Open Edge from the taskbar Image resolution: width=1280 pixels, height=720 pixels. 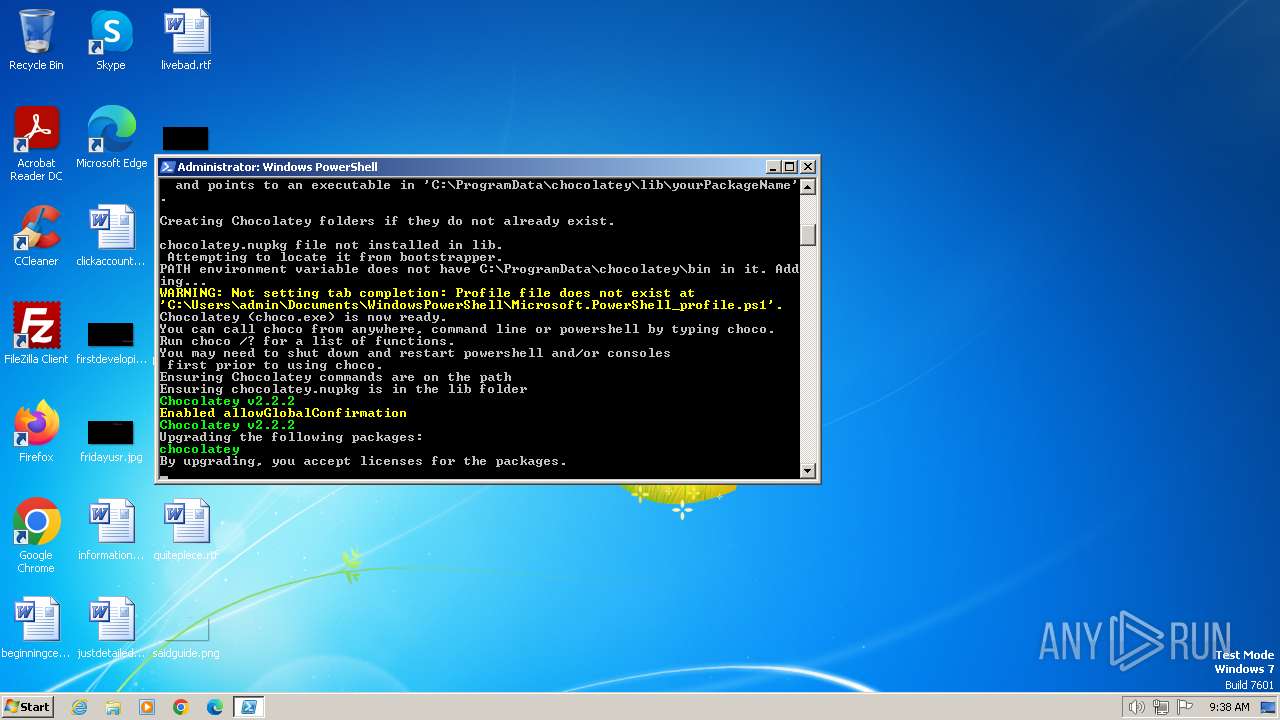click(x=214, y=707)
